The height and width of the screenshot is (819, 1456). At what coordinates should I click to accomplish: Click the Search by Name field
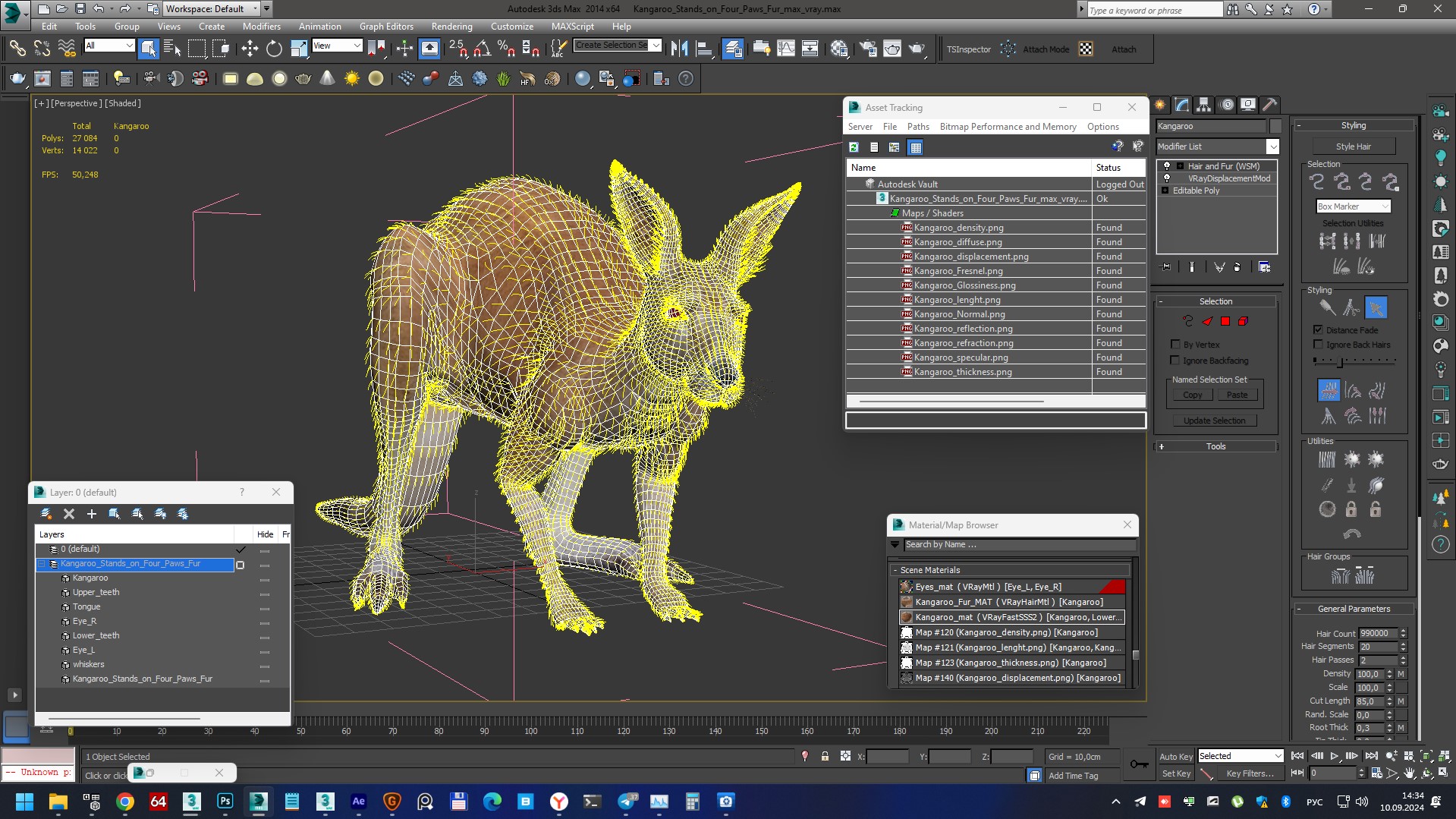click(x=1019, y=544)
